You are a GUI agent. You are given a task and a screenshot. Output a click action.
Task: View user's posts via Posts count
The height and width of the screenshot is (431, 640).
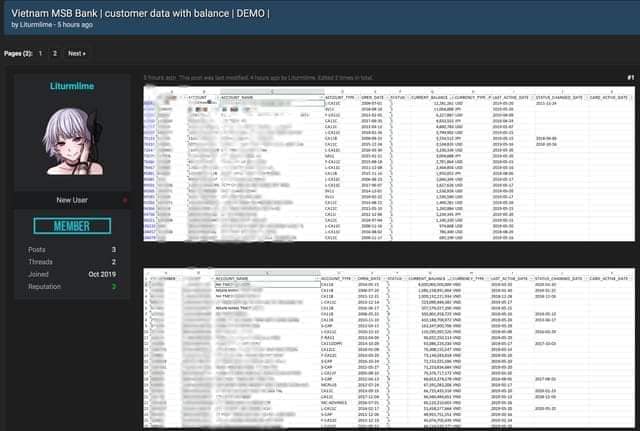coord(113,249)
